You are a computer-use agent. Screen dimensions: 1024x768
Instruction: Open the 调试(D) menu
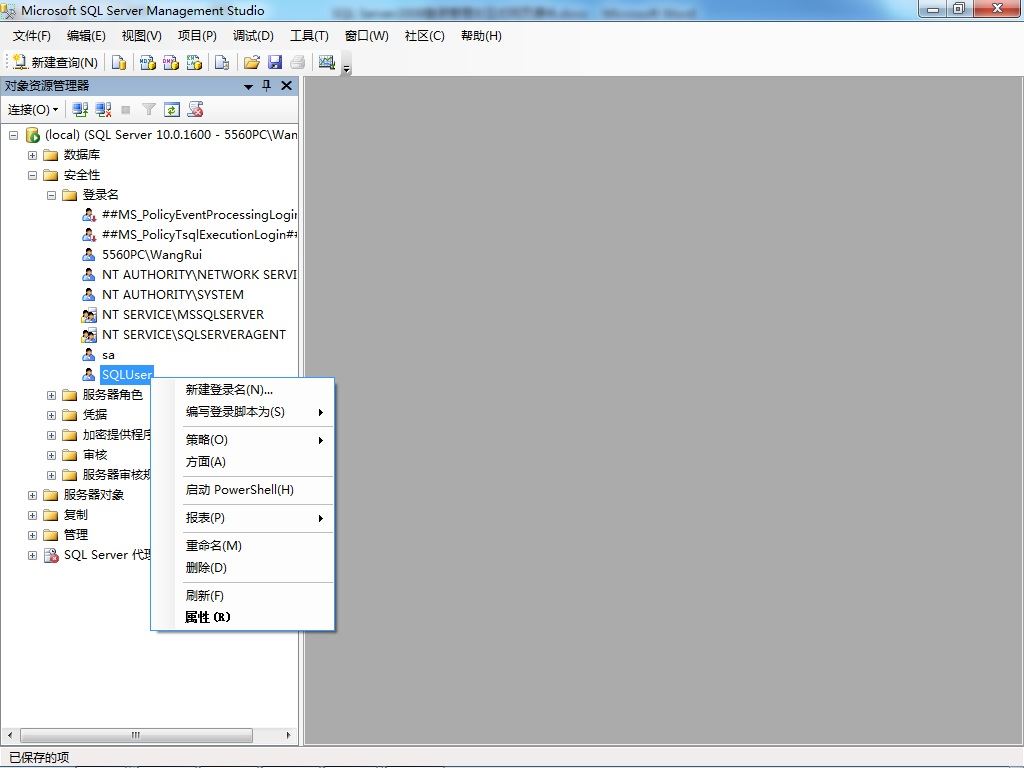pyautogui.click(x=253, y=36)
